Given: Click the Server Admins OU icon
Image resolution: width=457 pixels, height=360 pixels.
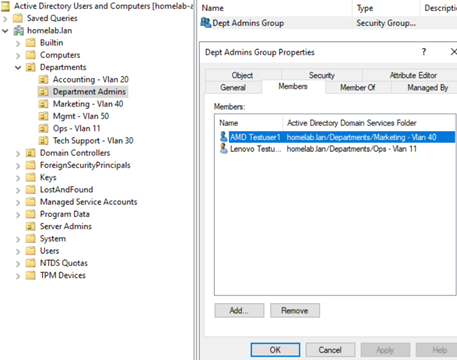Looking at the screenshot, I should 31,226.
